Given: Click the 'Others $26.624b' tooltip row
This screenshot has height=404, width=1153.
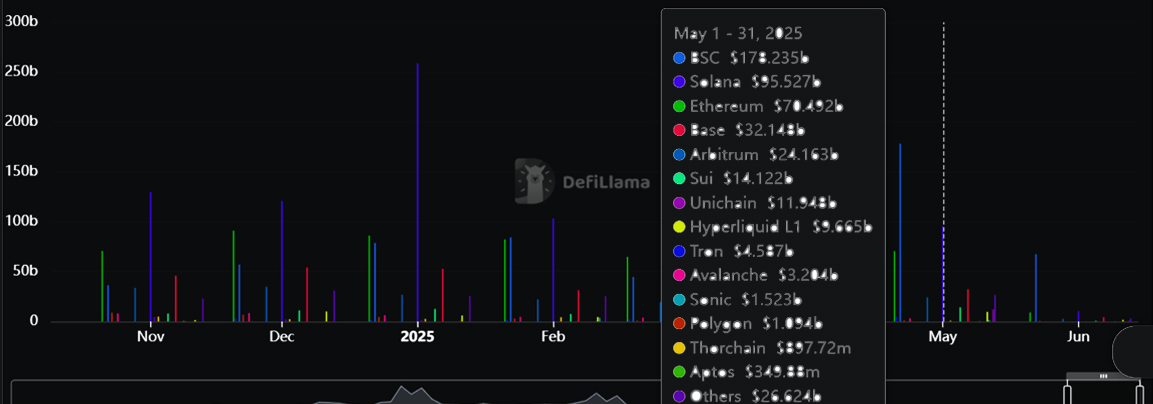Looking at the screenshot, I should coord(746,397).
